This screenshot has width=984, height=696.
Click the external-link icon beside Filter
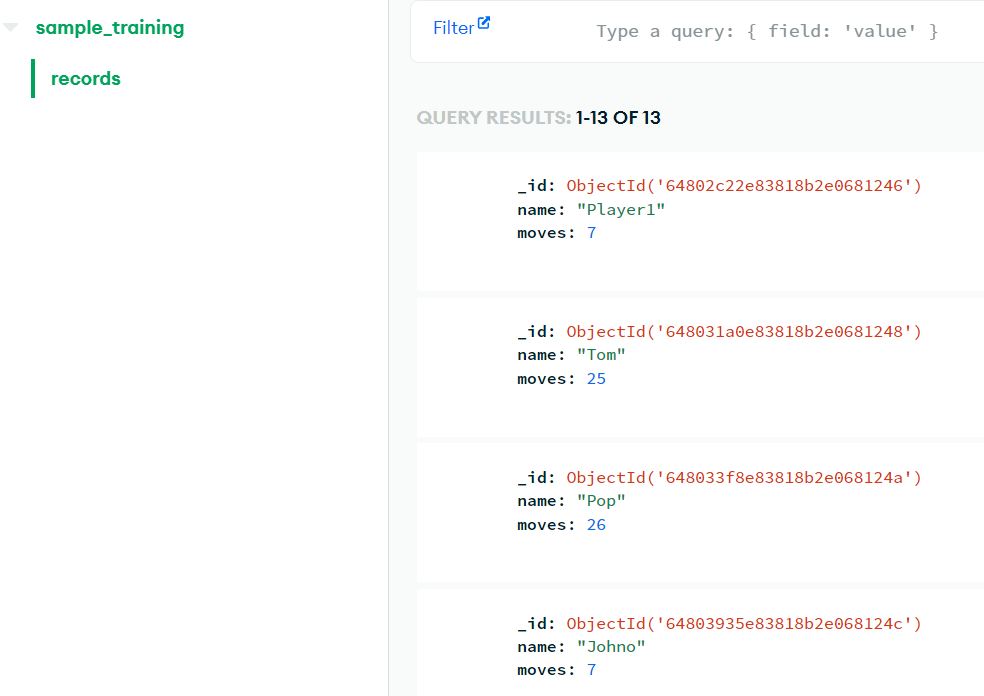pyautogui.click(x=484, y=23)
